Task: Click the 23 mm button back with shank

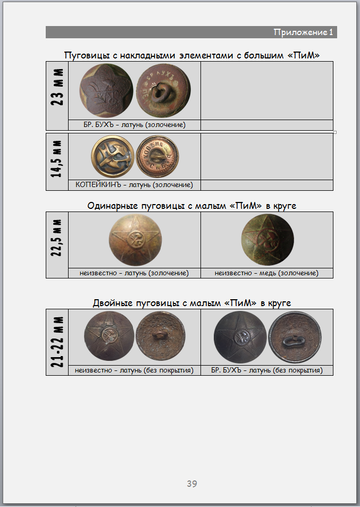Action: [163, 91]
